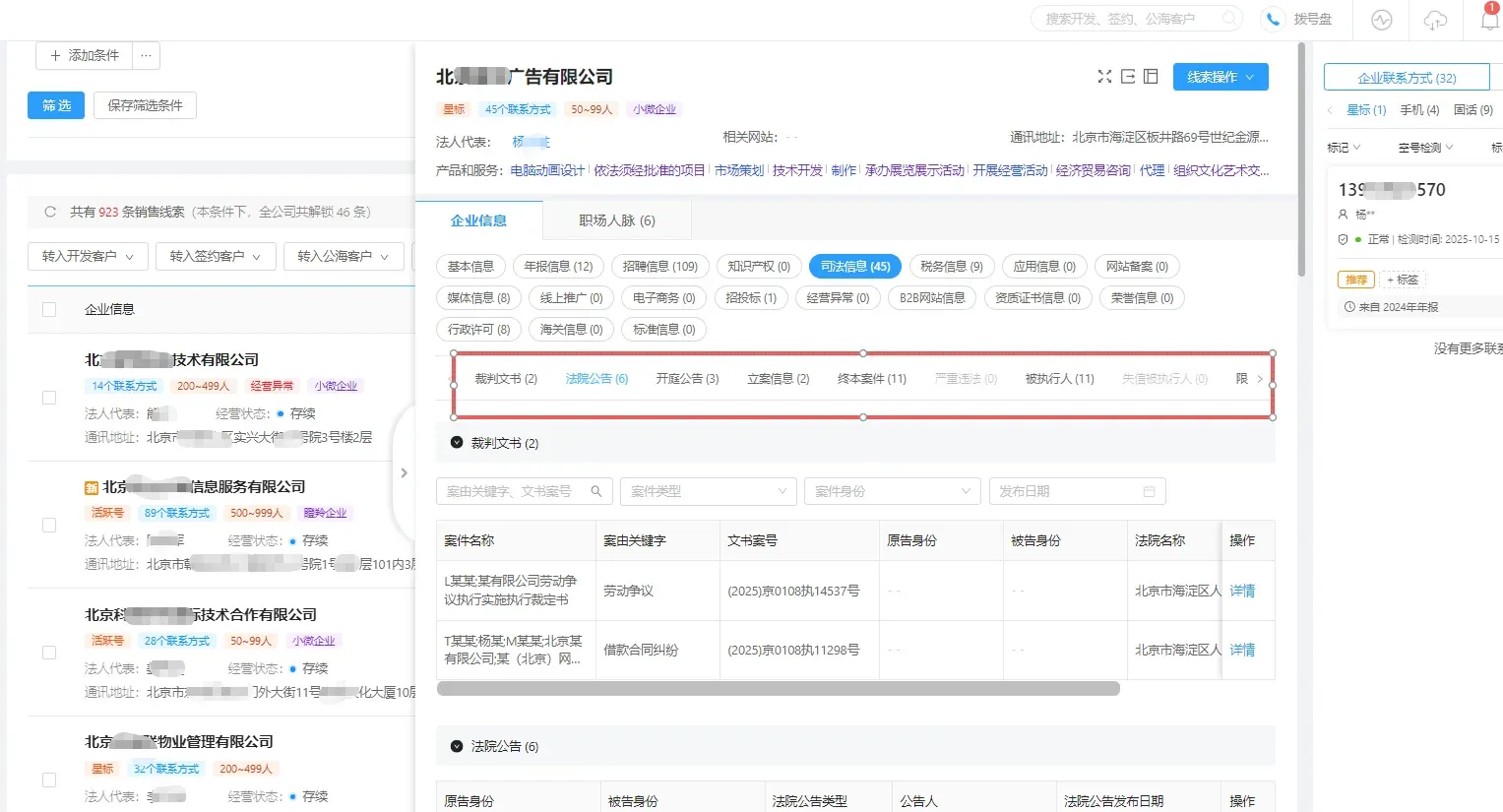The image size is (1503, 812).
Task: Click the blue 筛选 button
Action: click(x=56, y=105)
